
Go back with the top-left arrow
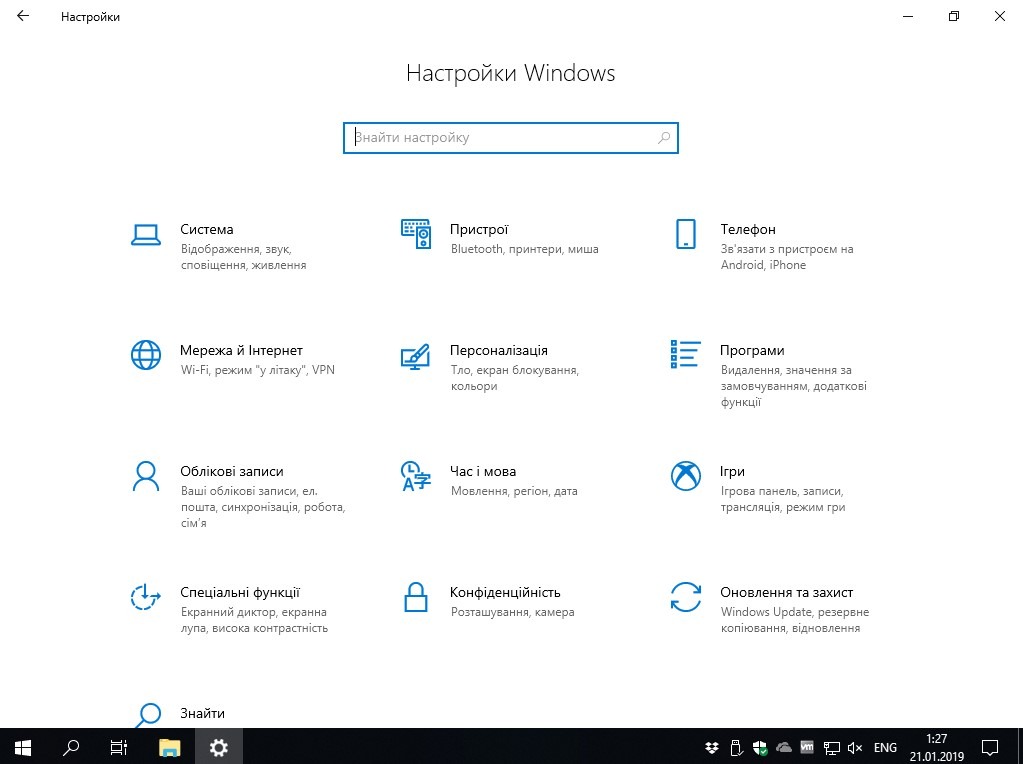coord(23,16)
